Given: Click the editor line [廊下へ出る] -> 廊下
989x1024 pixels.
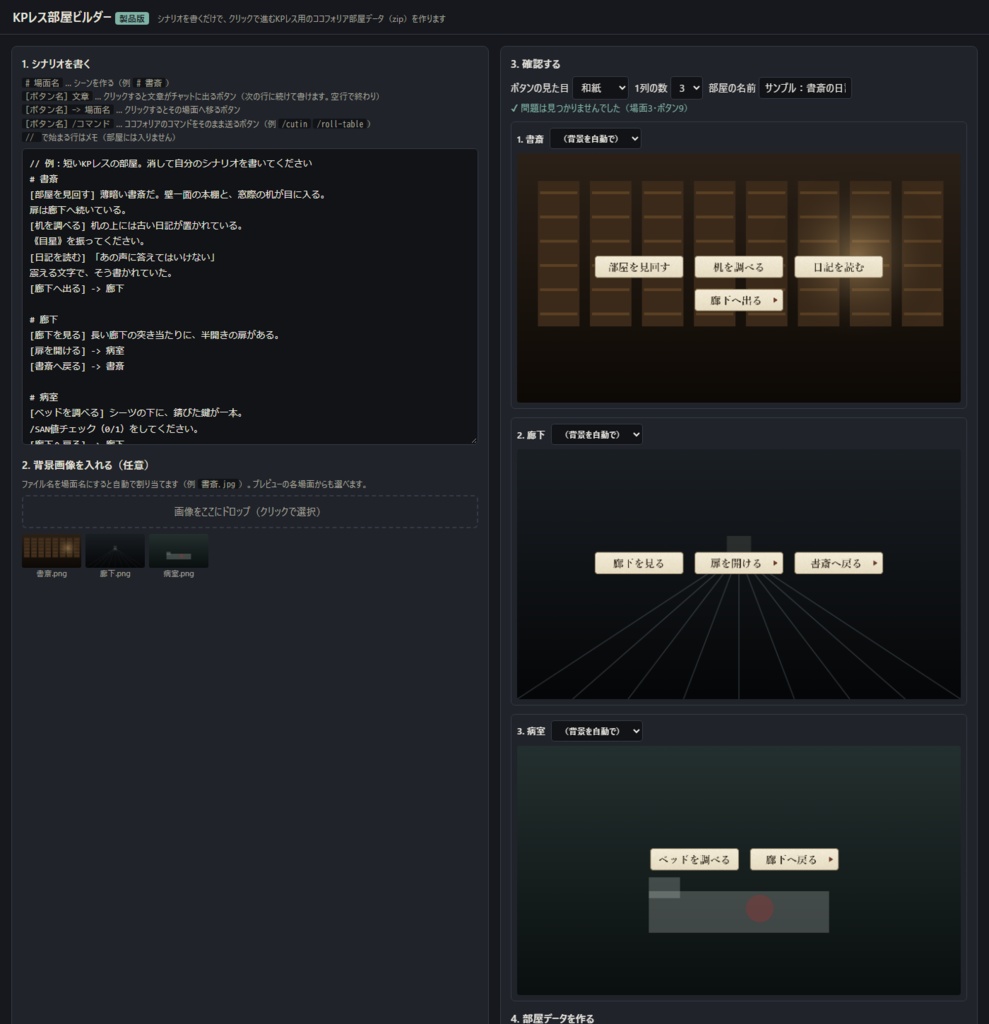Looking at the screenshot, I should tap(77, 288).
